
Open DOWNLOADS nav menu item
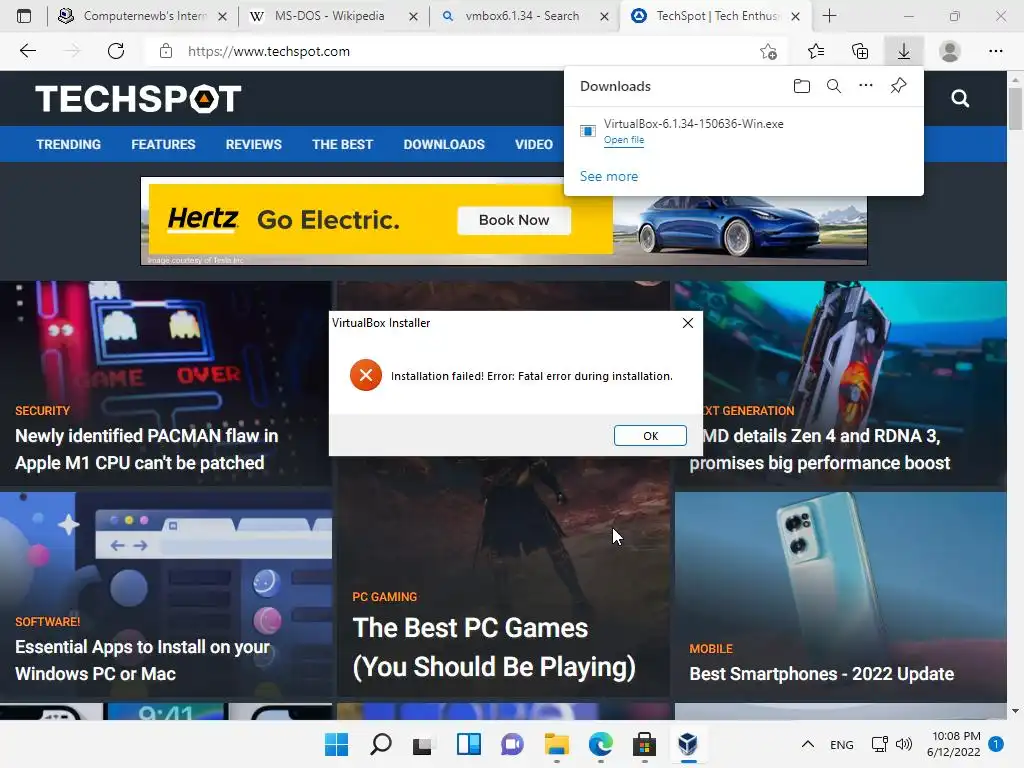(444, 144)
